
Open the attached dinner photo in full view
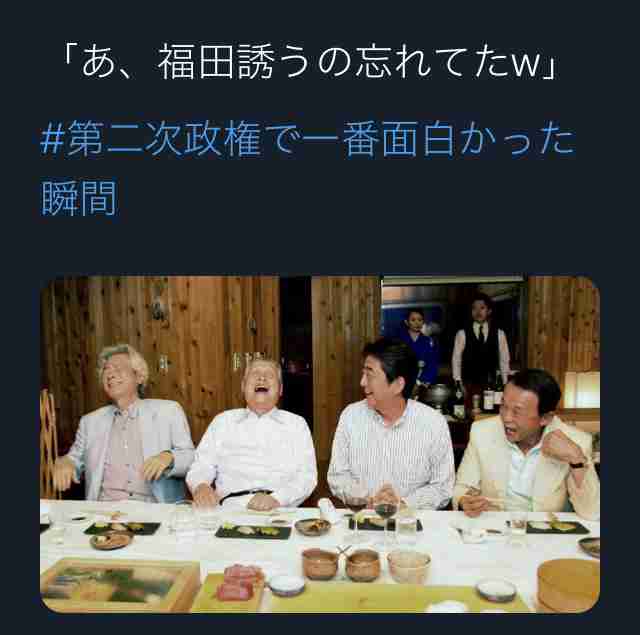click(x=320, y=444)
